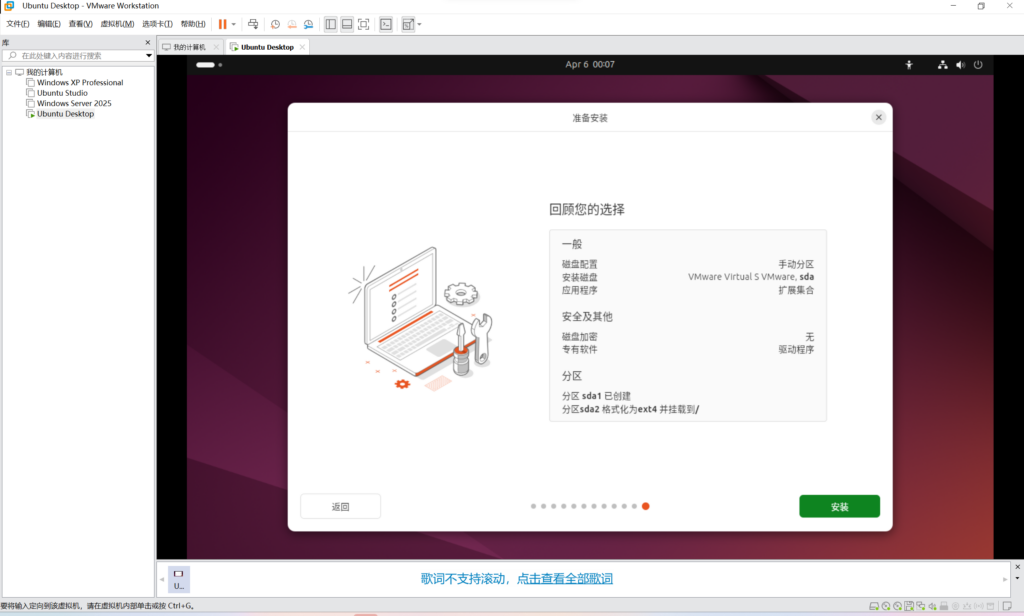Screen dimensions: 1024x616
Task: Click the orange current-step progress dot
Action: click(x=645, y=506)
